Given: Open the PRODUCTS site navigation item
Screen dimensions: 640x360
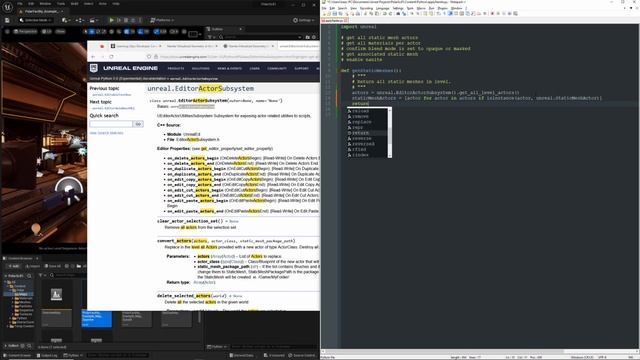Looking at the screenshot, I should point(176,68).
